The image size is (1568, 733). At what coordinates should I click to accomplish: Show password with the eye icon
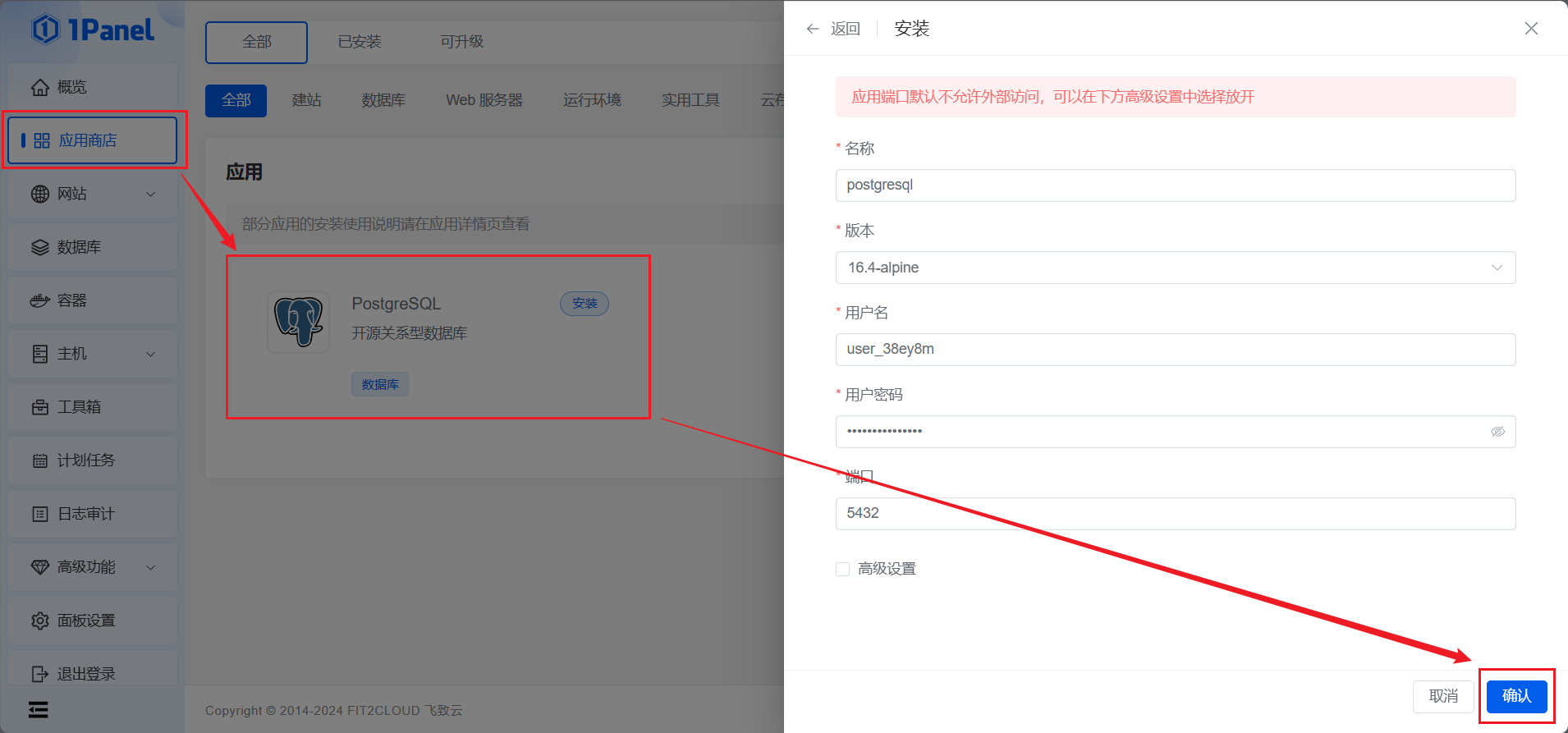pyautogui.click(x=1497, y=432)
